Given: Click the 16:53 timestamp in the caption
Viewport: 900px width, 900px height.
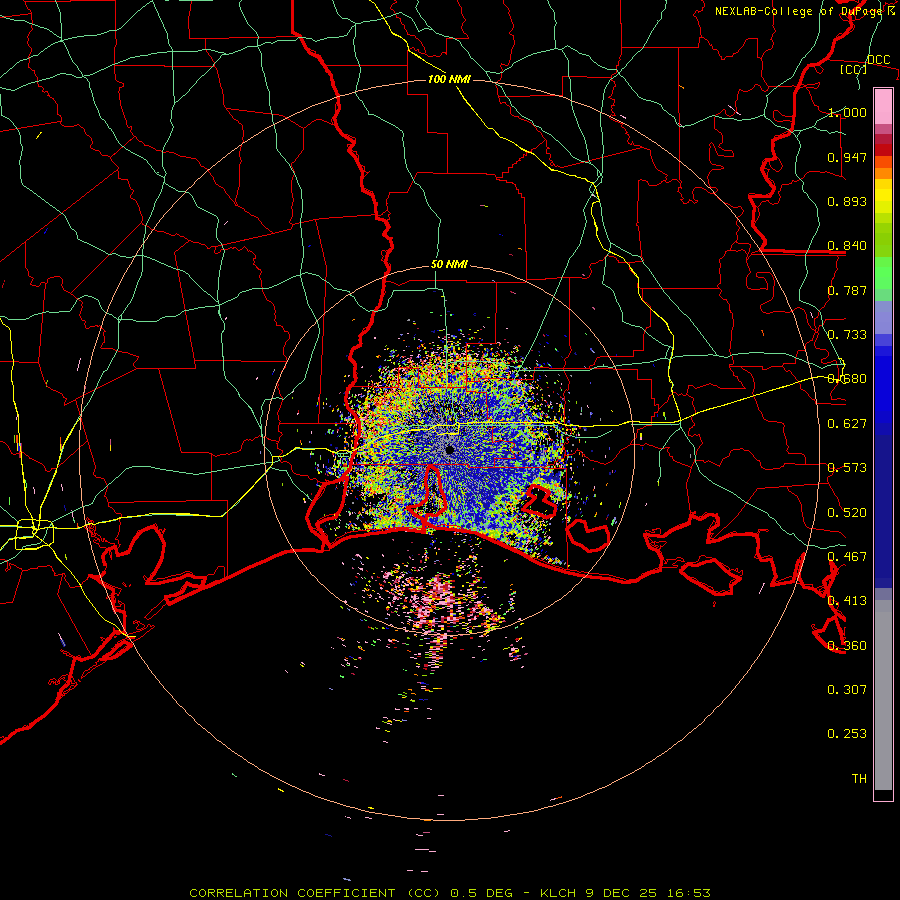Looking at the screenshot, I should tap(688, 893).
